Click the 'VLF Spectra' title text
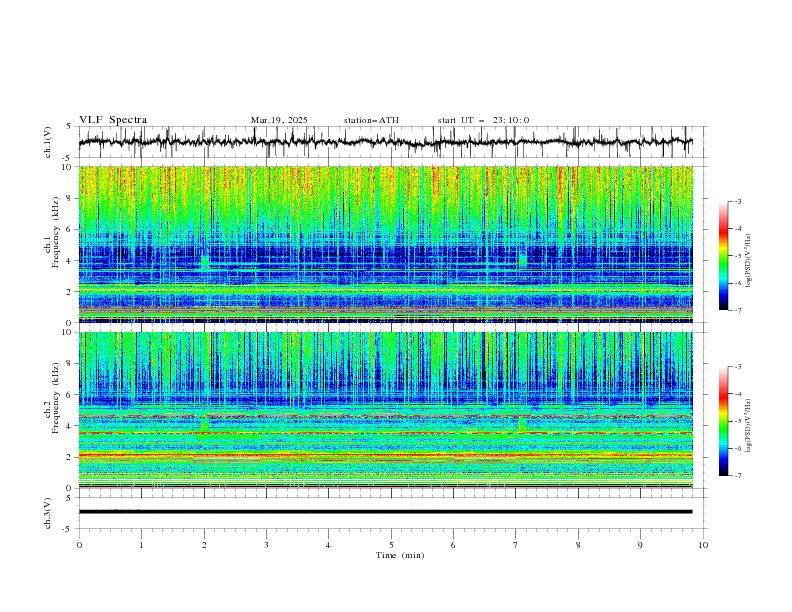792x612 pixels. pyautogui.click(x=113, y=120)
